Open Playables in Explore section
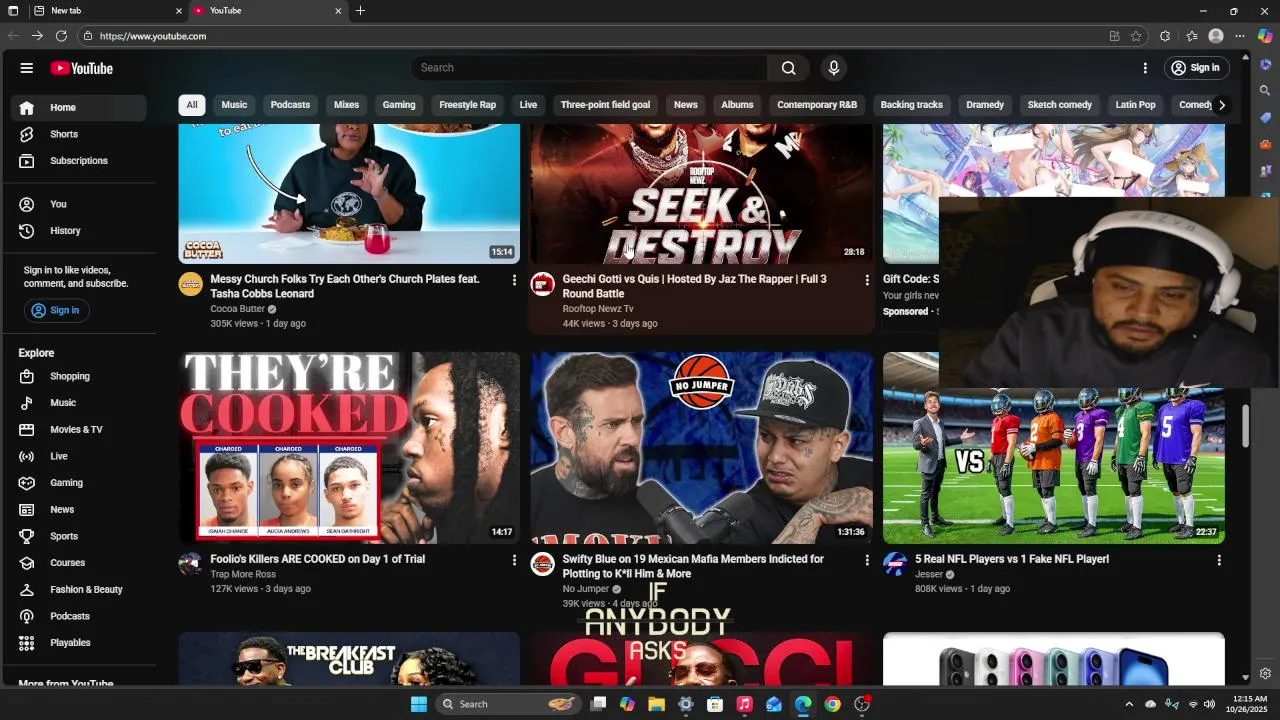 tap(79, 643)
